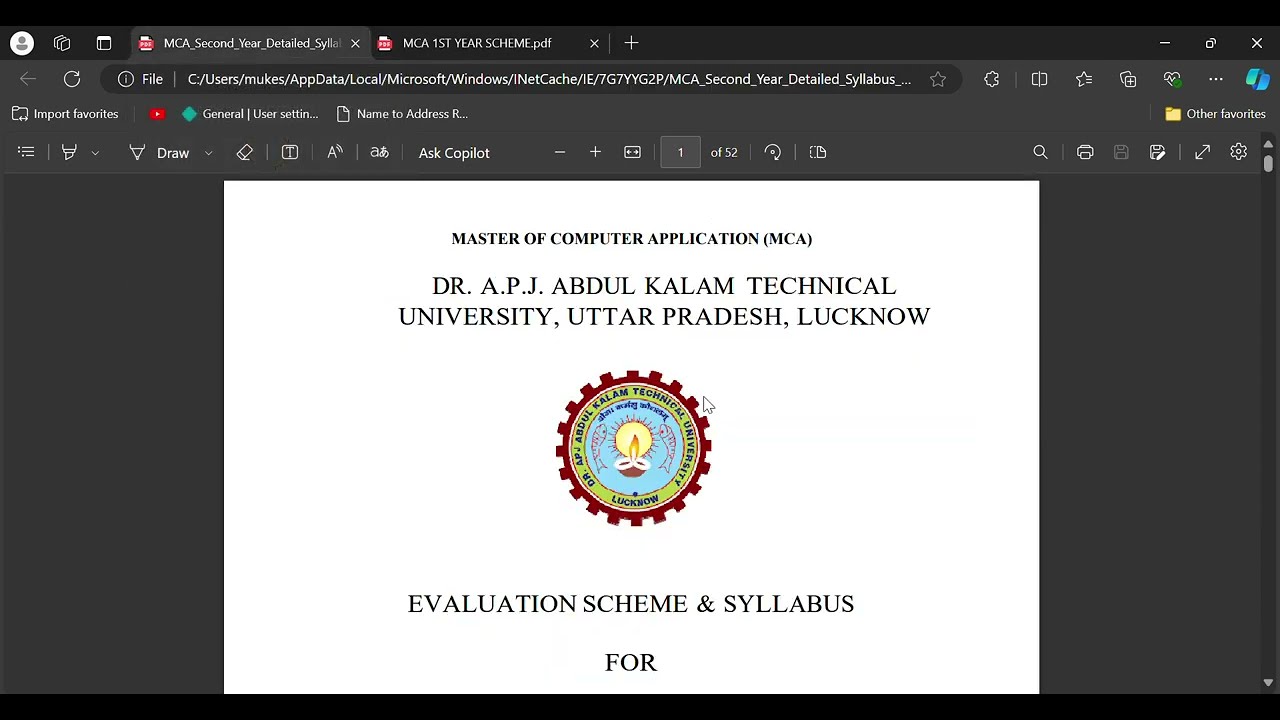
Task: Open Browser essentials heart icon
Action: [1172, 79]
